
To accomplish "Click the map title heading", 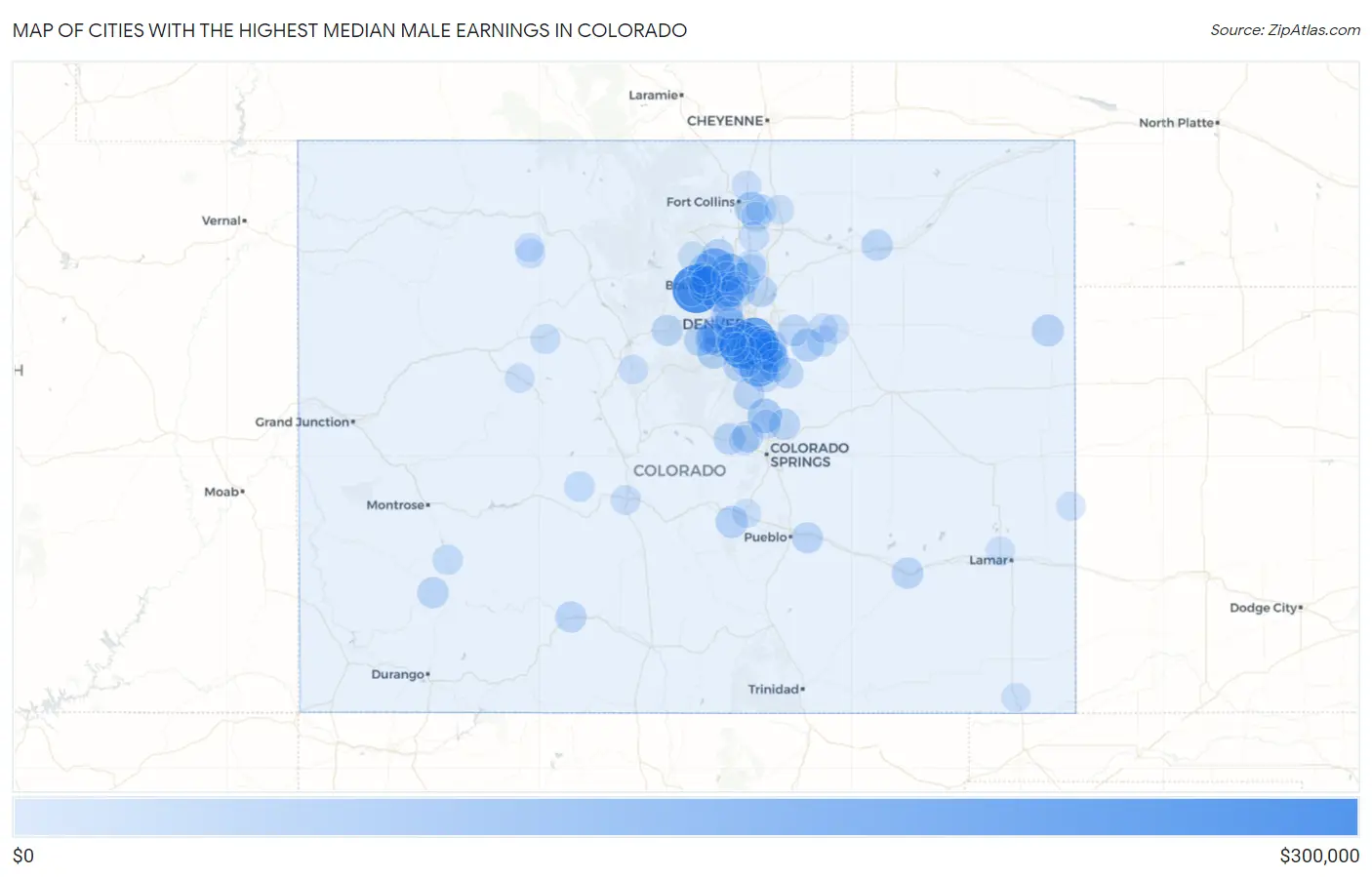I will (349, 30).
